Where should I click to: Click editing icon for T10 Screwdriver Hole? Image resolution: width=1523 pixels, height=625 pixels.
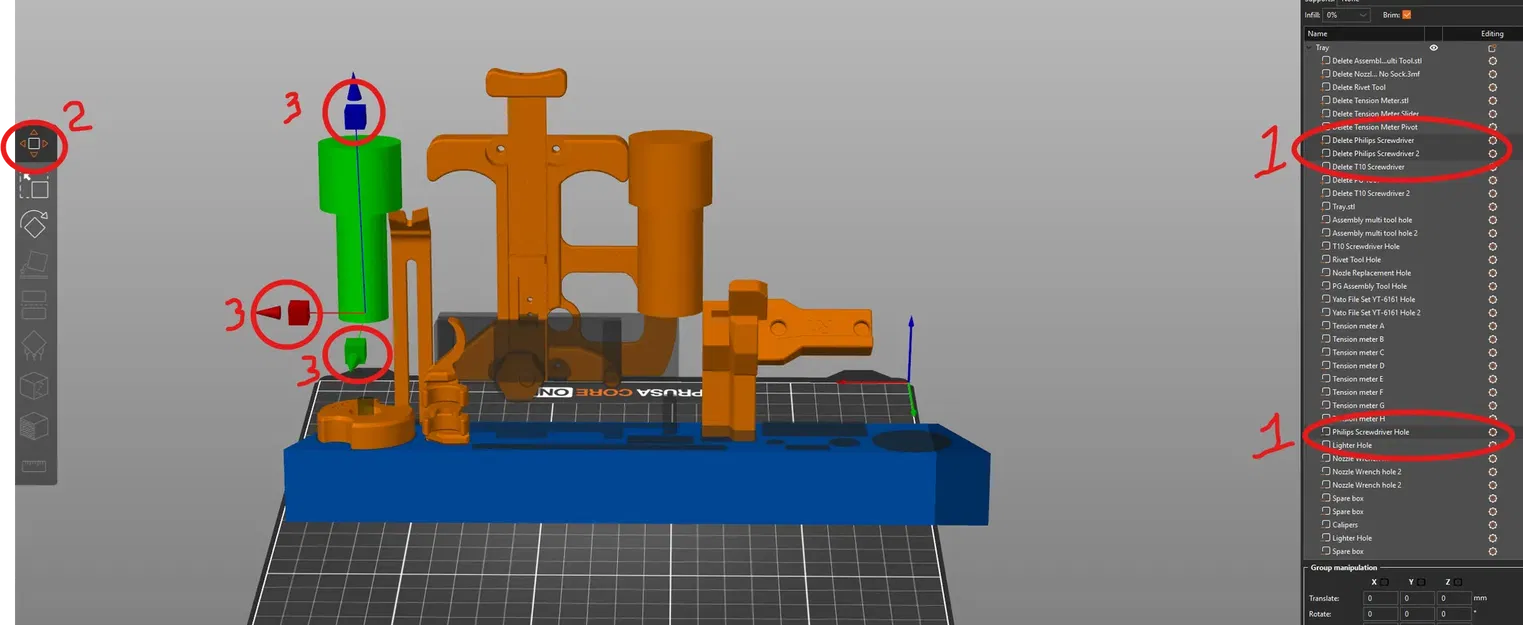click(x=1492, y=246)
